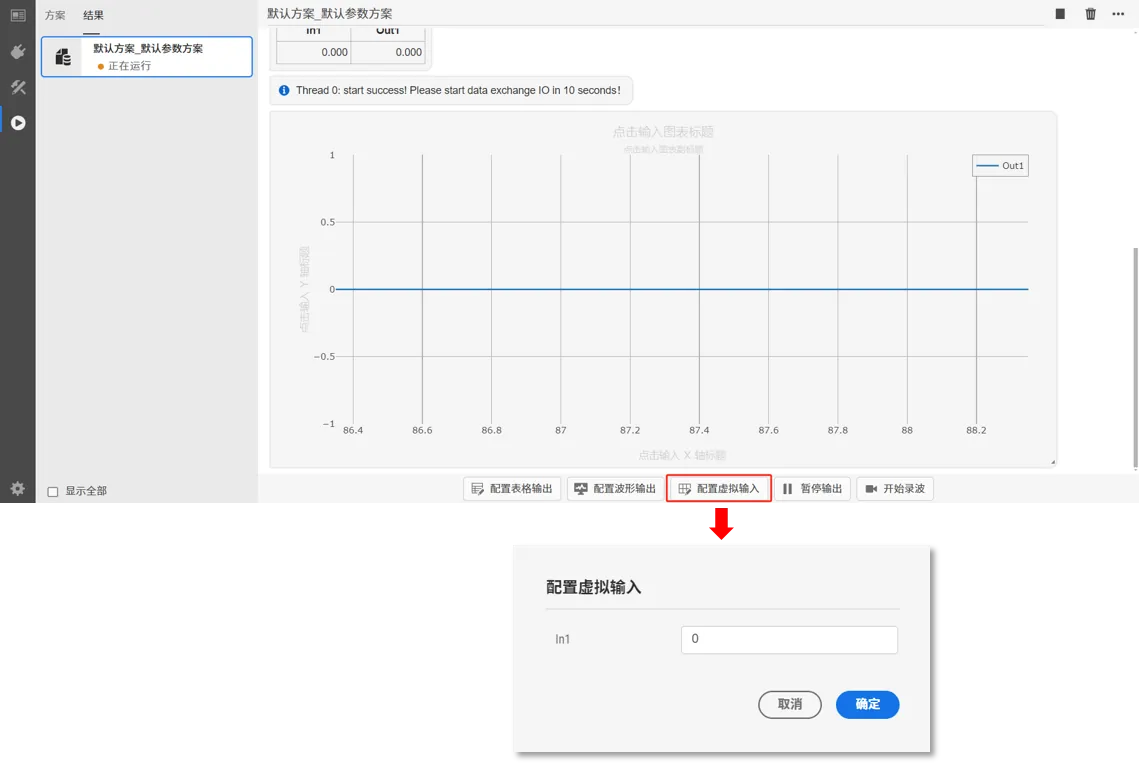Click Y axis title placeholder beside chart
Image resolution: width=1139 pixels, height=765 pixels.
tap(304, 289)
